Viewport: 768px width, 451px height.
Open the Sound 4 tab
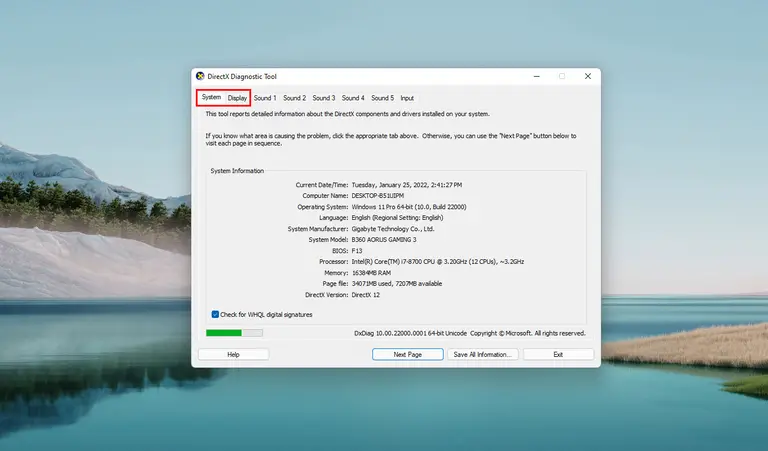click(x=353, y=98)
